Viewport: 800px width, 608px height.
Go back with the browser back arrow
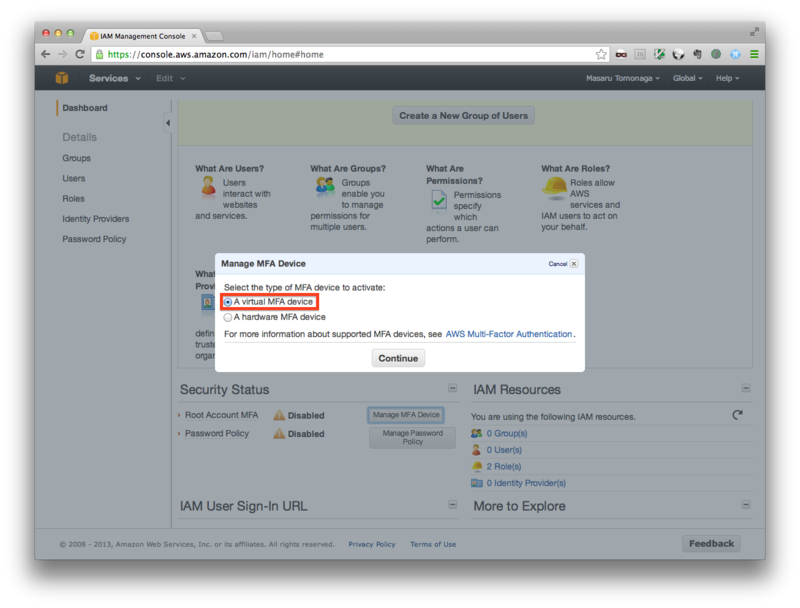point(46,54)
